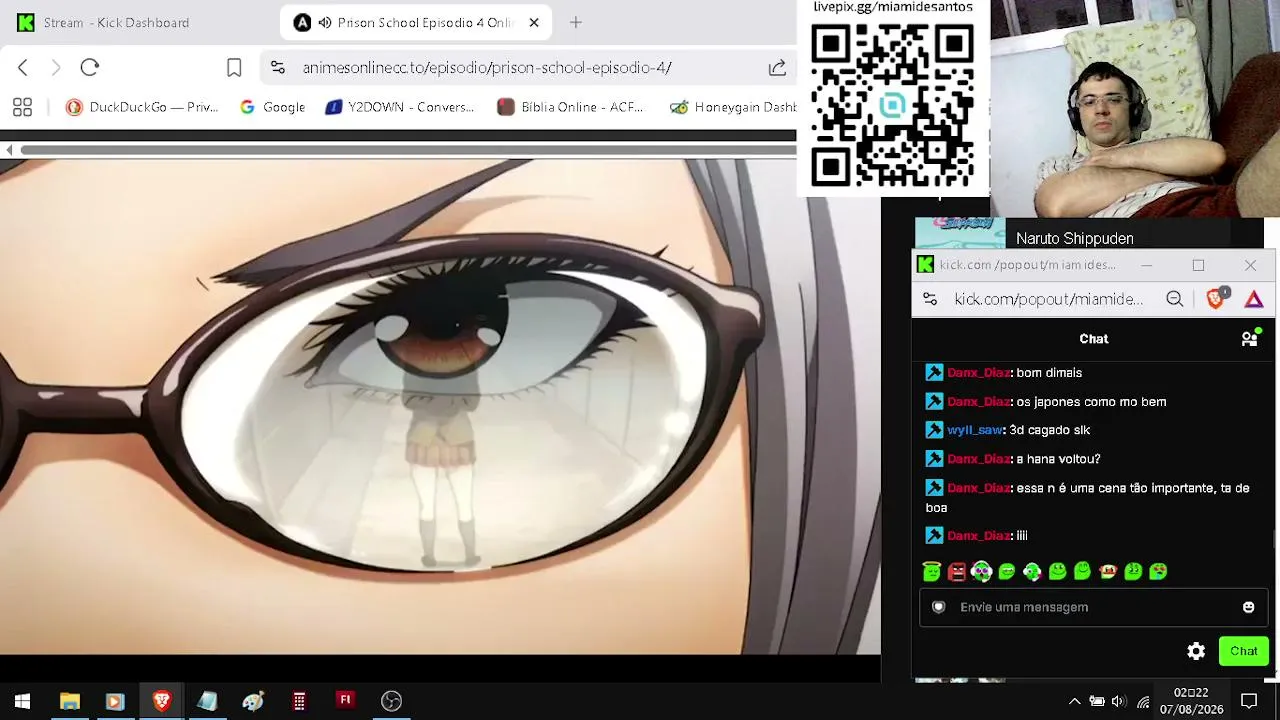Click the "os japones como mo bem" message
This screenshot has height=720, width=1280.
[1091, 402]
